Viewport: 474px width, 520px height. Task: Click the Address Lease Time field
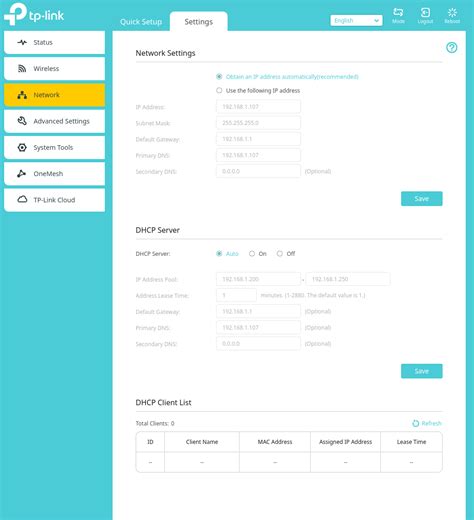click(x=236, y=295)
